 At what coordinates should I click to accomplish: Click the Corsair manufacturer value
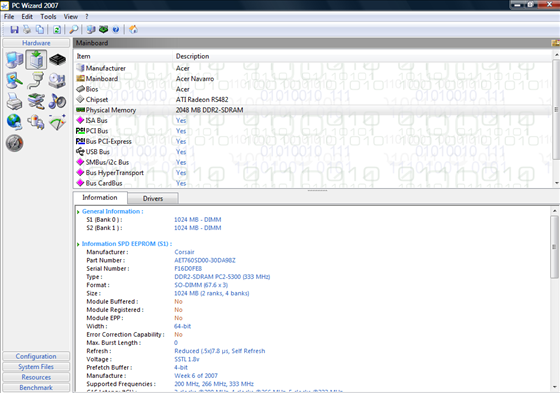[184, 252]
